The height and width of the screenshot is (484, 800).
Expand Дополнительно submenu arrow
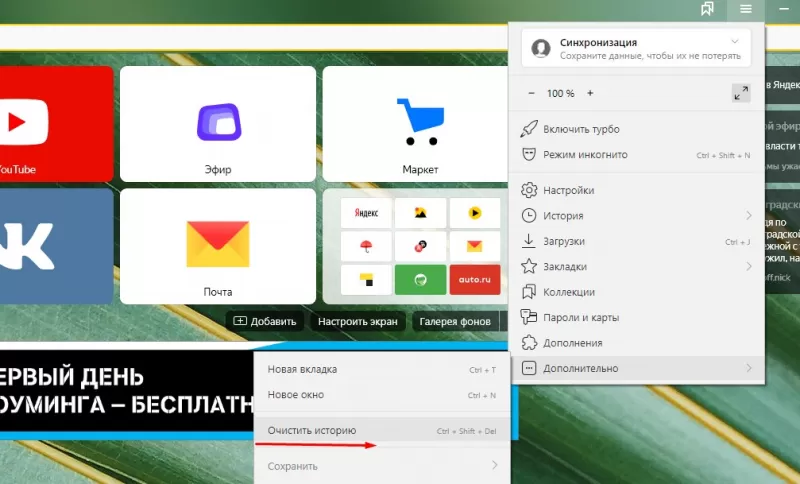click(x=748, y=368)
